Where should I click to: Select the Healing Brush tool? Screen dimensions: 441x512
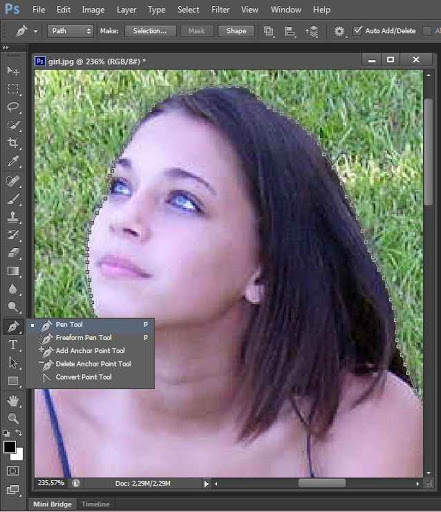tap(13, 181)
